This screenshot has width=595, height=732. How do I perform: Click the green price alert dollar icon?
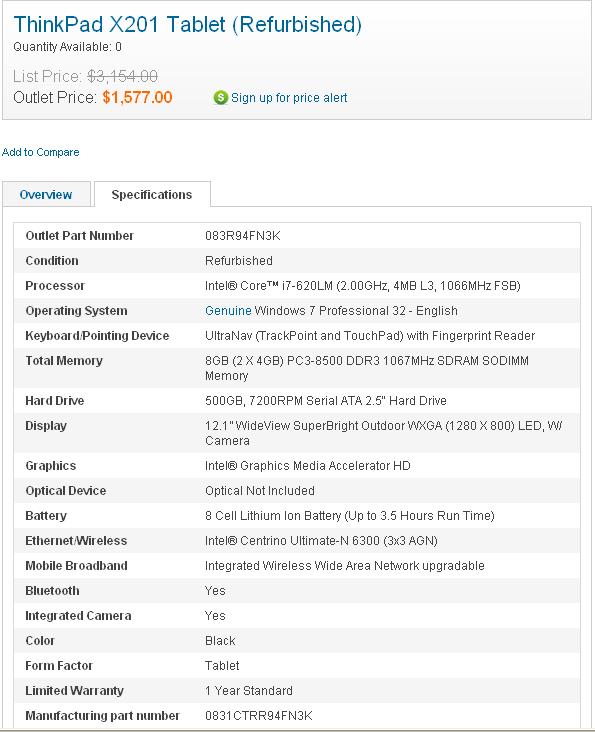pos(220,98)
